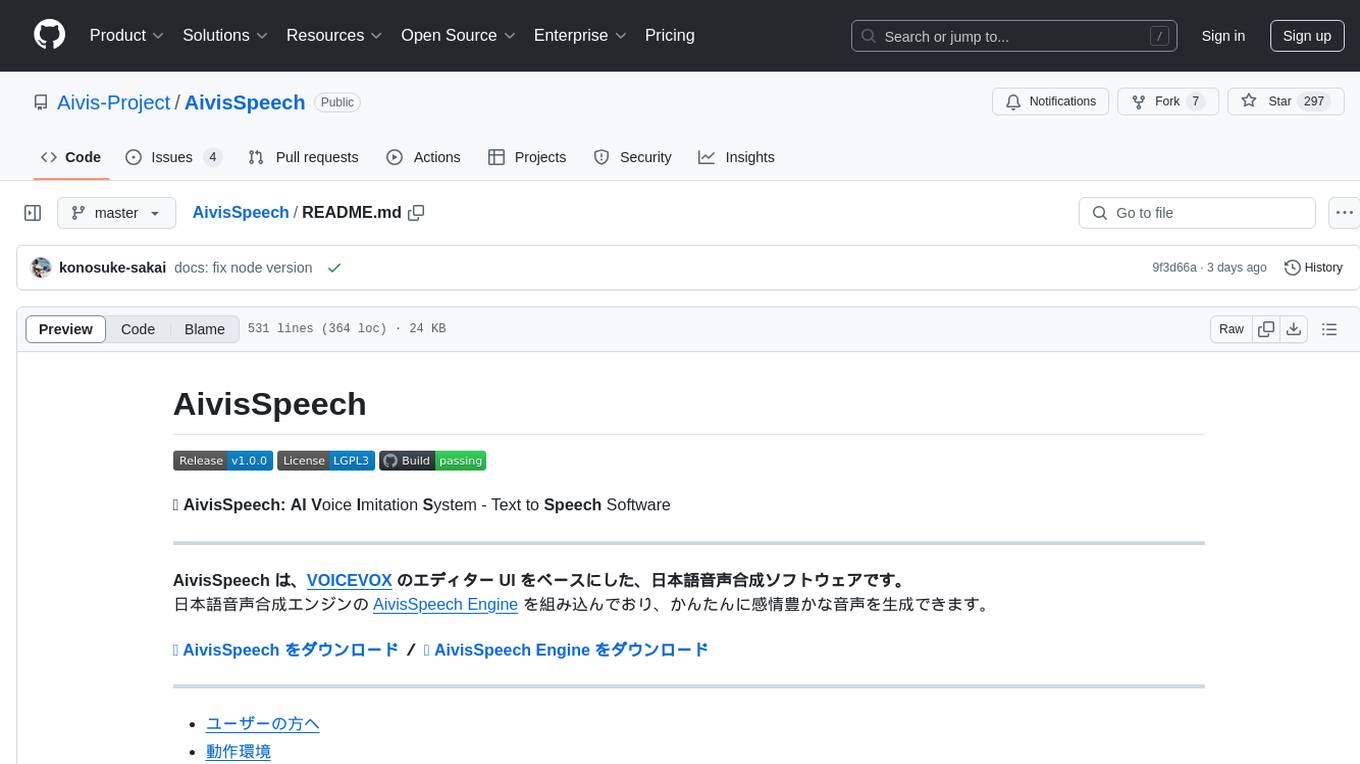This screenshot has height=764, width=1360.
Task: Expand the Open Source menu
Action: 458,35
